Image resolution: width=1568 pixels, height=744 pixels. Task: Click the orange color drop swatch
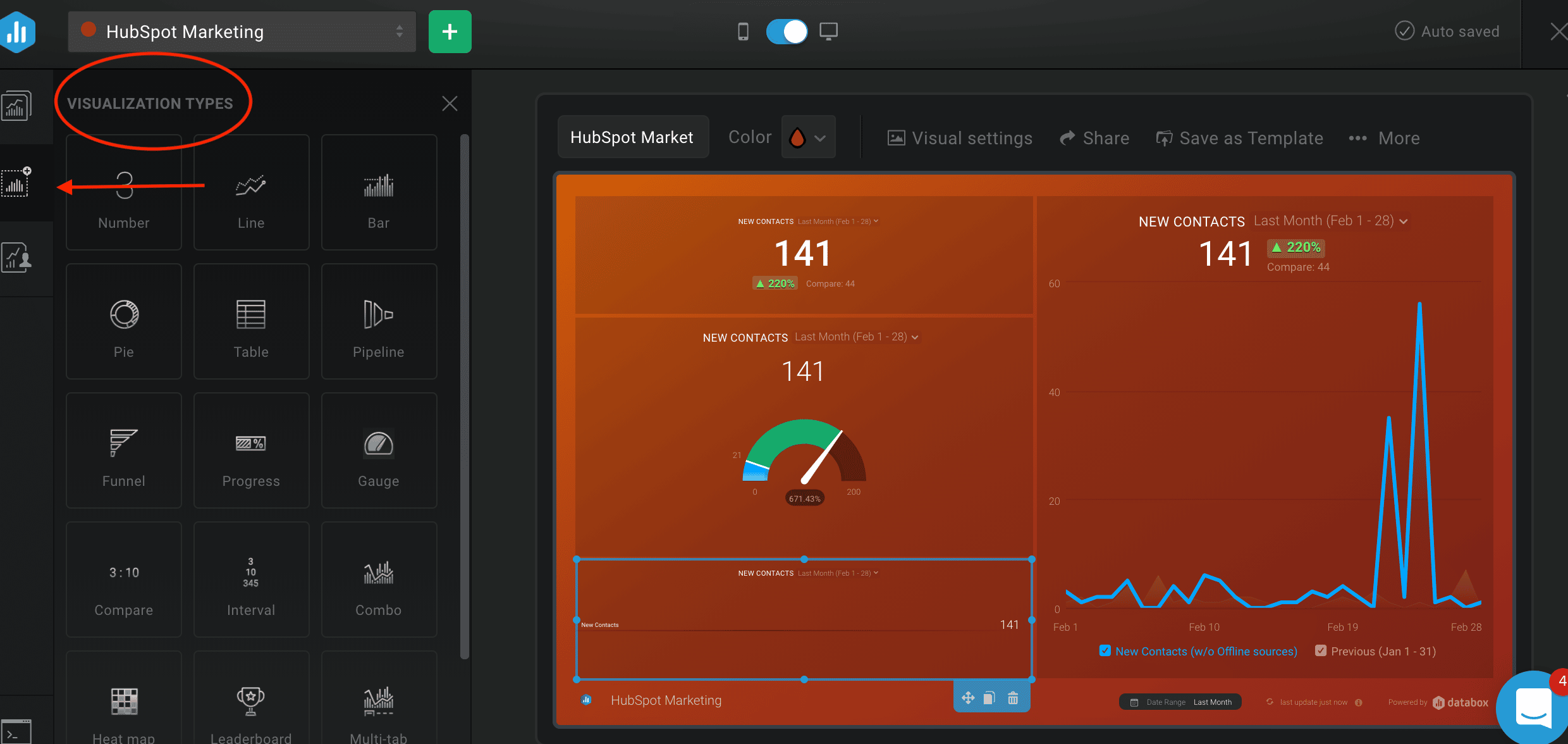tap(797, 137)
